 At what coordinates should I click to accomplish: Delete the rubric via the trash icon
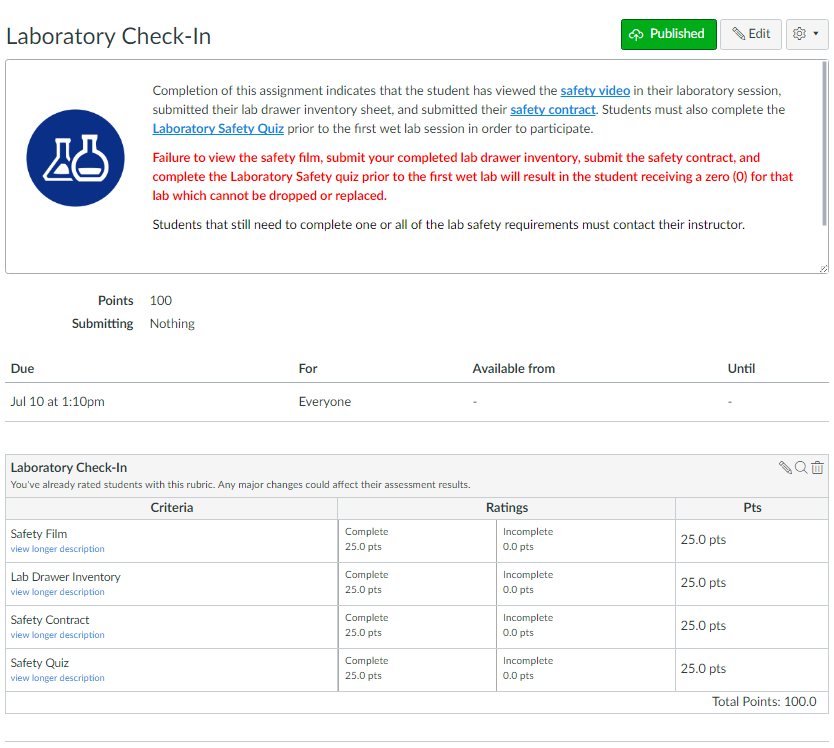pos(817,466)
